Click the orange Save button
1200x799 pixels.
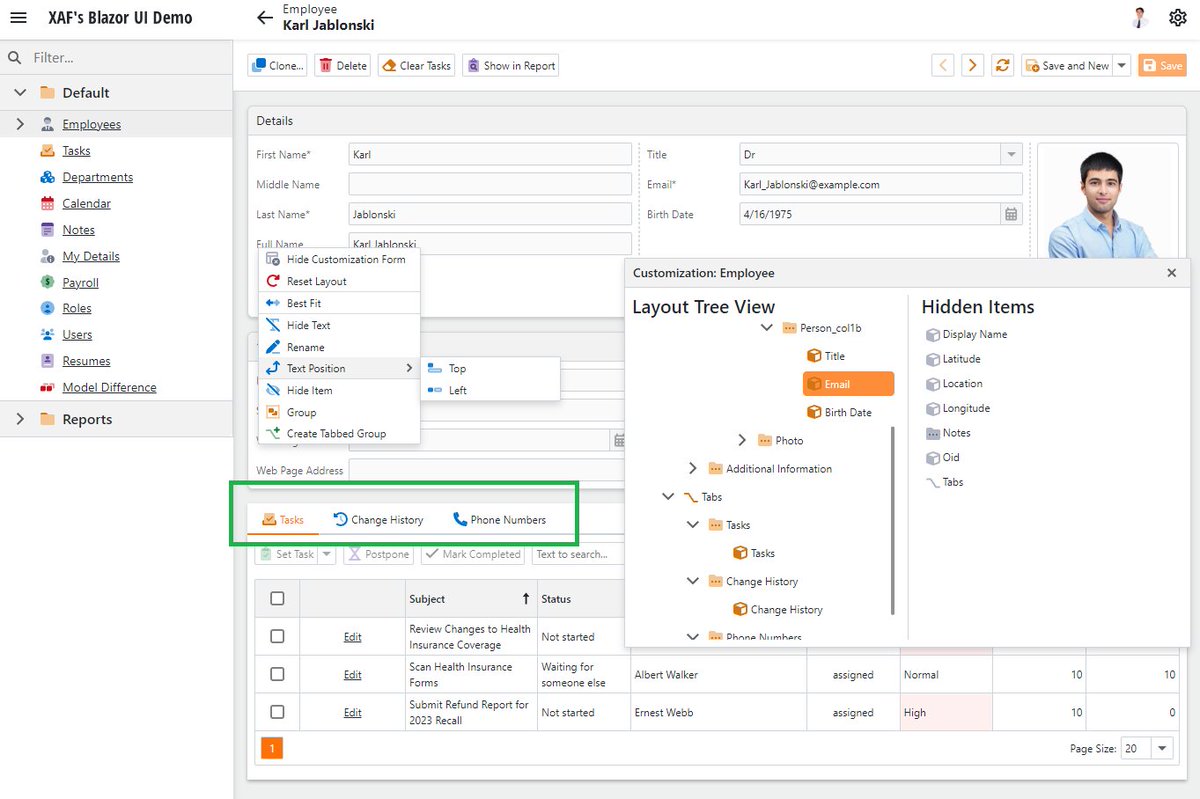(x=1162, y=66)
